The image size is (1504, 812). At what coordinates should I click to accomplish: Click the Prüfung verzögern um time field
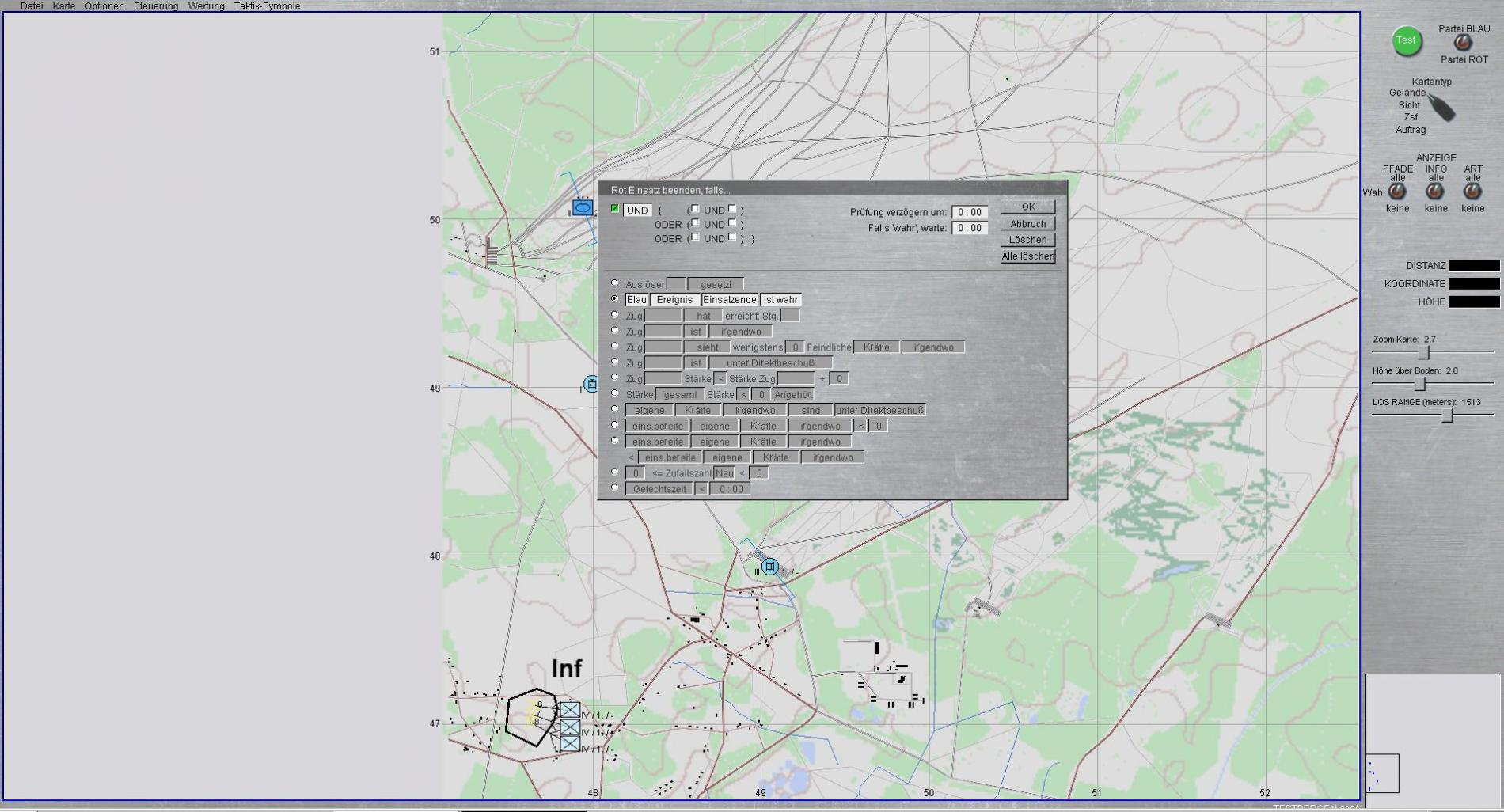[x=969, y=212]
